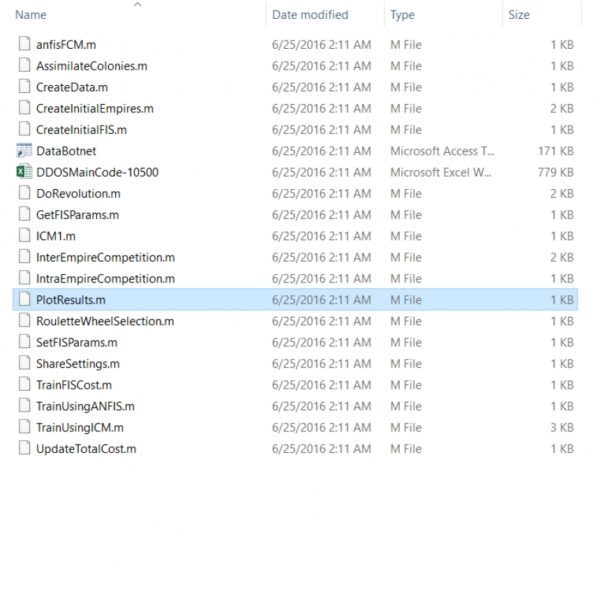
Task: Select the file name anfisFCM.m
Action: click(x=66, y=45)
